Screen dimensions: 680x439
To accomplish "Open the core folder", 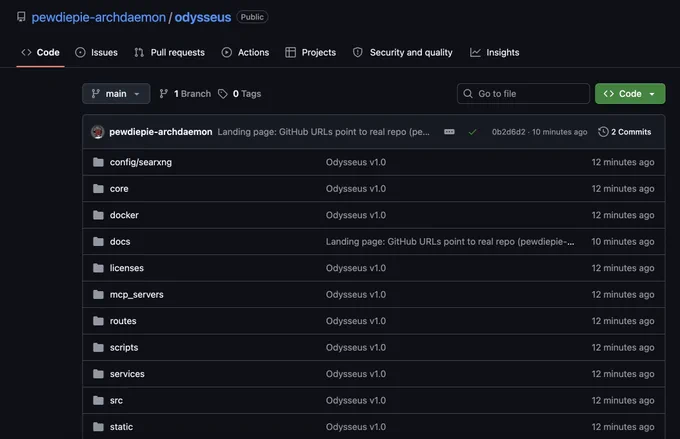I will coord(119,189).
